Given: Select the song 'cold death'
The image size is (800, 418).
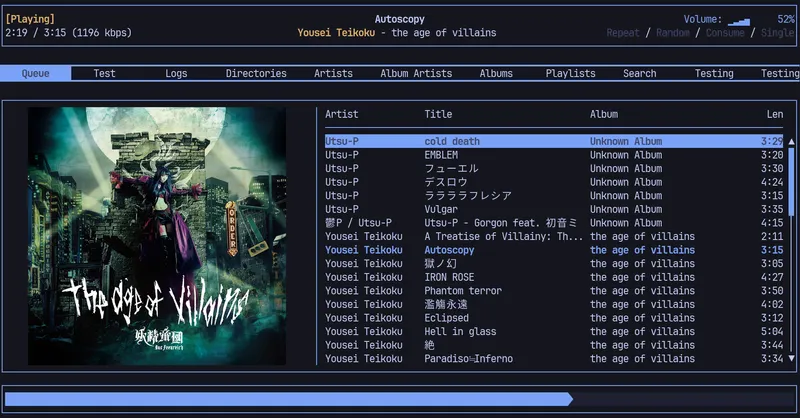Looking at the screenshot, I should [554, 141].
